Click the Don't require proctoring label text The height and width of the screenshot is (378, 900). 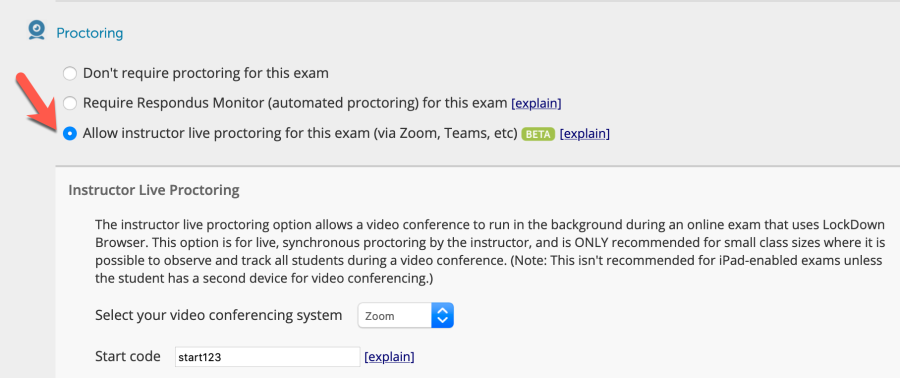(x=206, y=73)
